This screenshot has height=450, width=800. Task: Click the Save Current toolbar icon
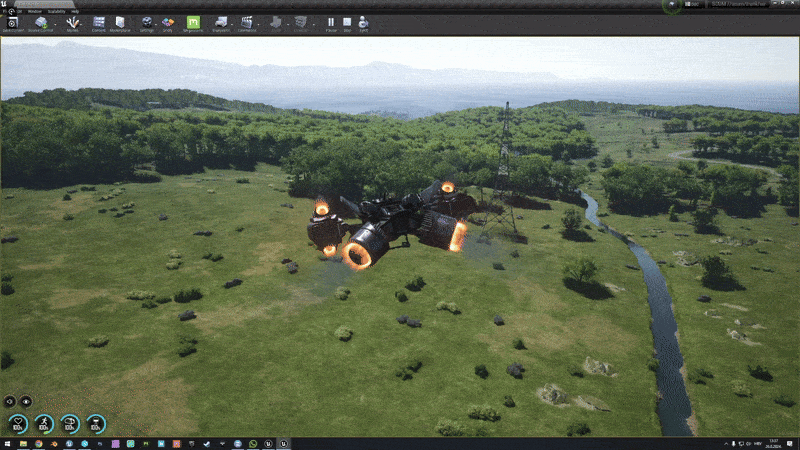(14, 22)
